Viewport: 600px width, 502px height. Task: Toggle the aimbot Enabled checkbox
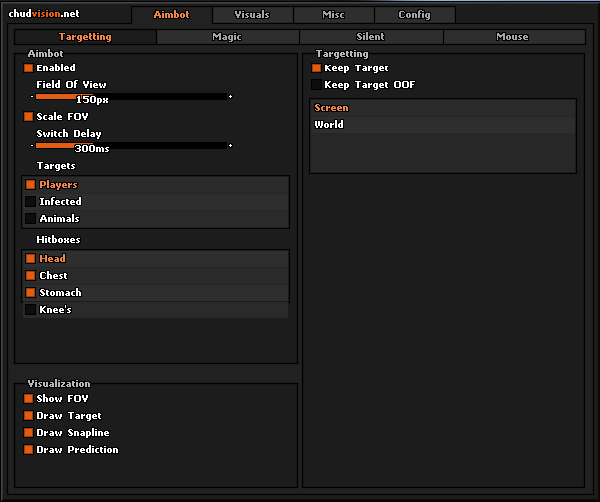tap(28, 68)
